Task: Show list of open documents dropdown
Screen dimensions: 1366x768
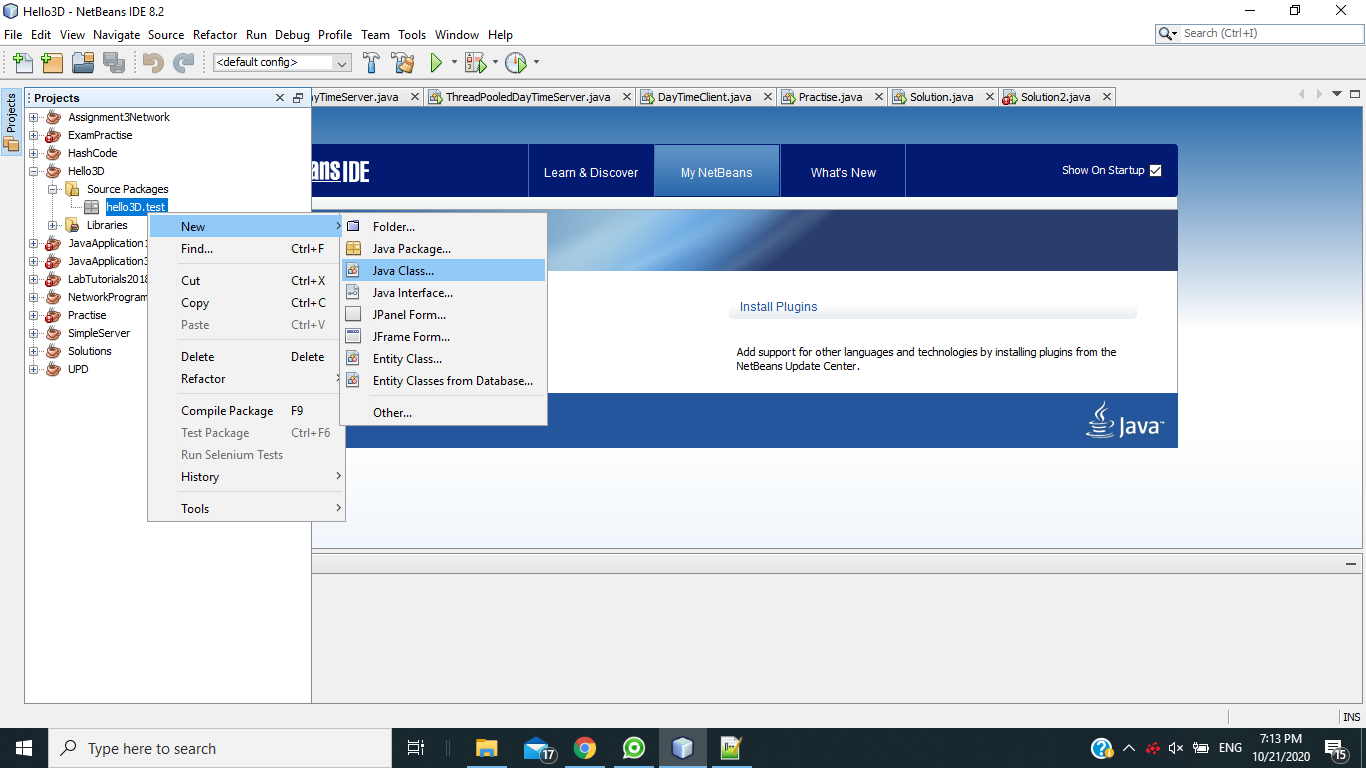Action: 1337,94
